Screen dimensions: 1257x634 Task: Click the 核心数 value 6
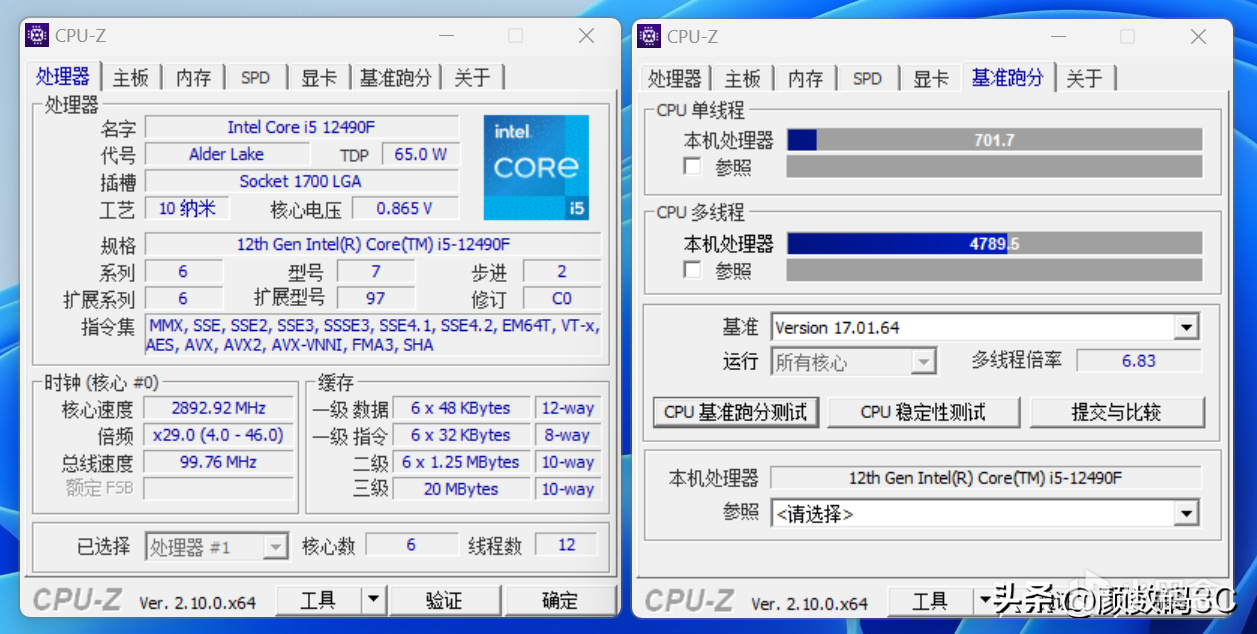[x=411, y=545]
